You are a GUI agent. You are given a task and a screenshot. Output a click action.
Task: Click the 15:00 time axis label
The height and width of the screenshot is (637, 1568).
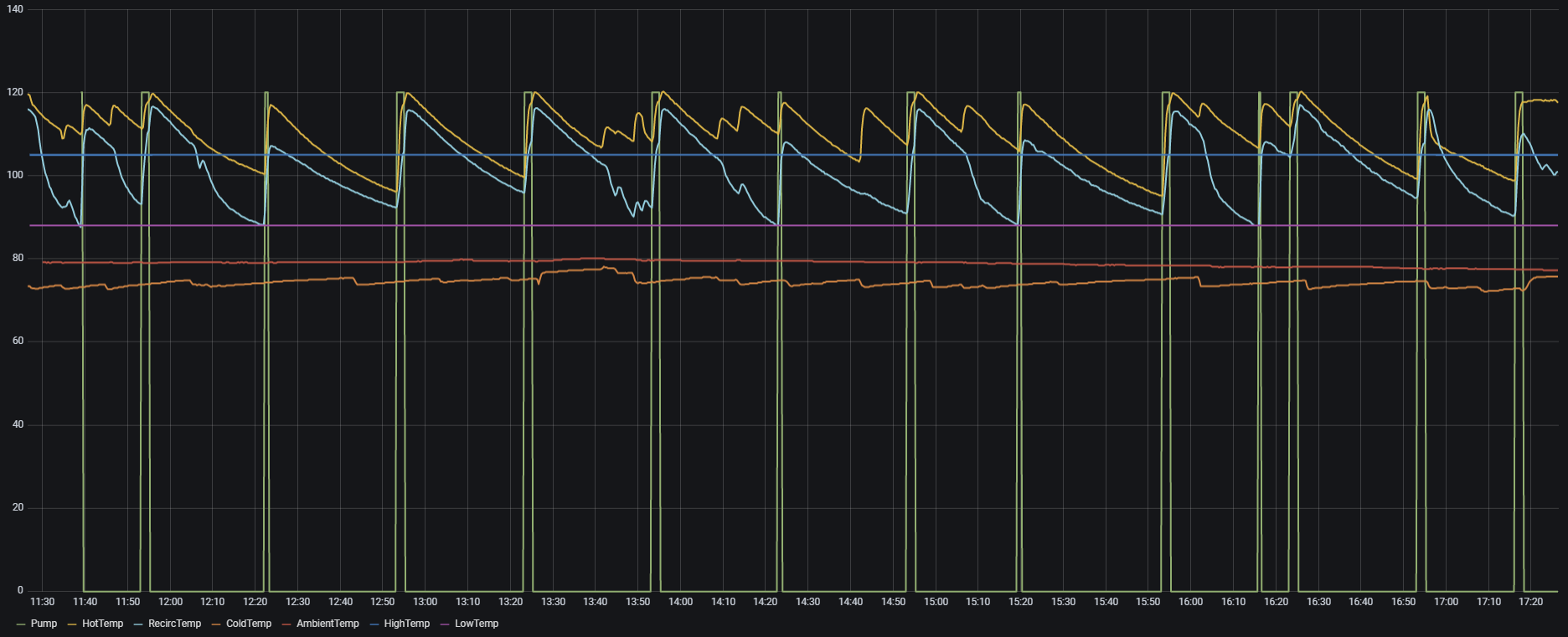936,602
